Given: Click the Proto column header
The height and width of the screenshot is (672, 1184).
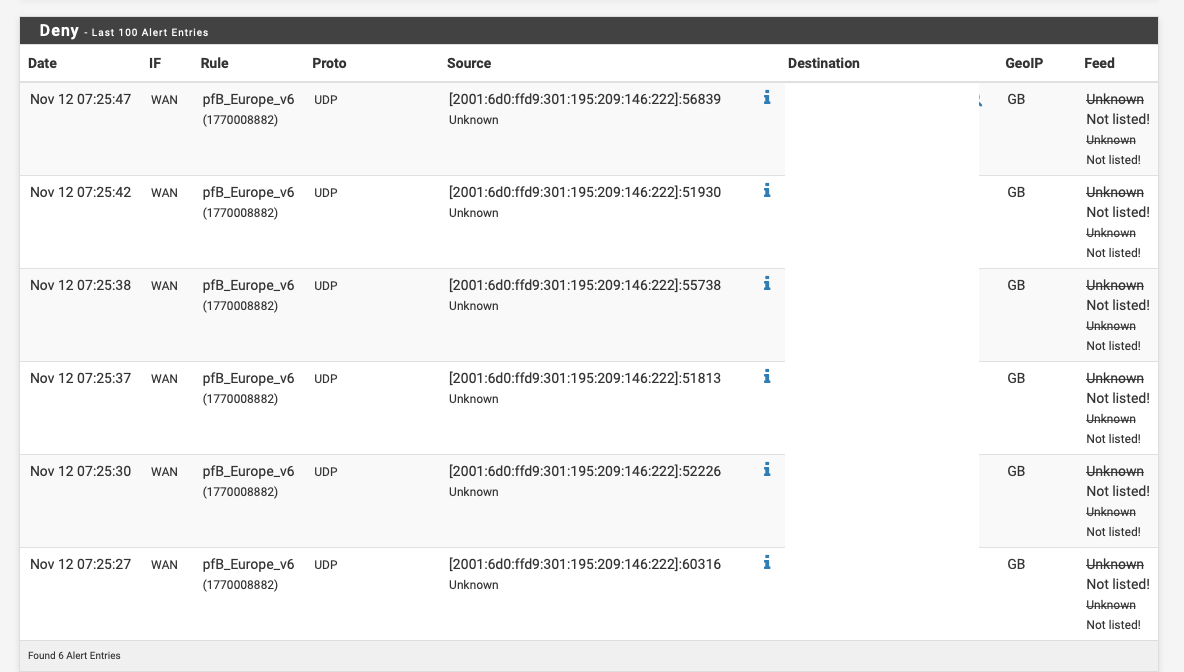Looking at the screenshot, I should [329, 63].
